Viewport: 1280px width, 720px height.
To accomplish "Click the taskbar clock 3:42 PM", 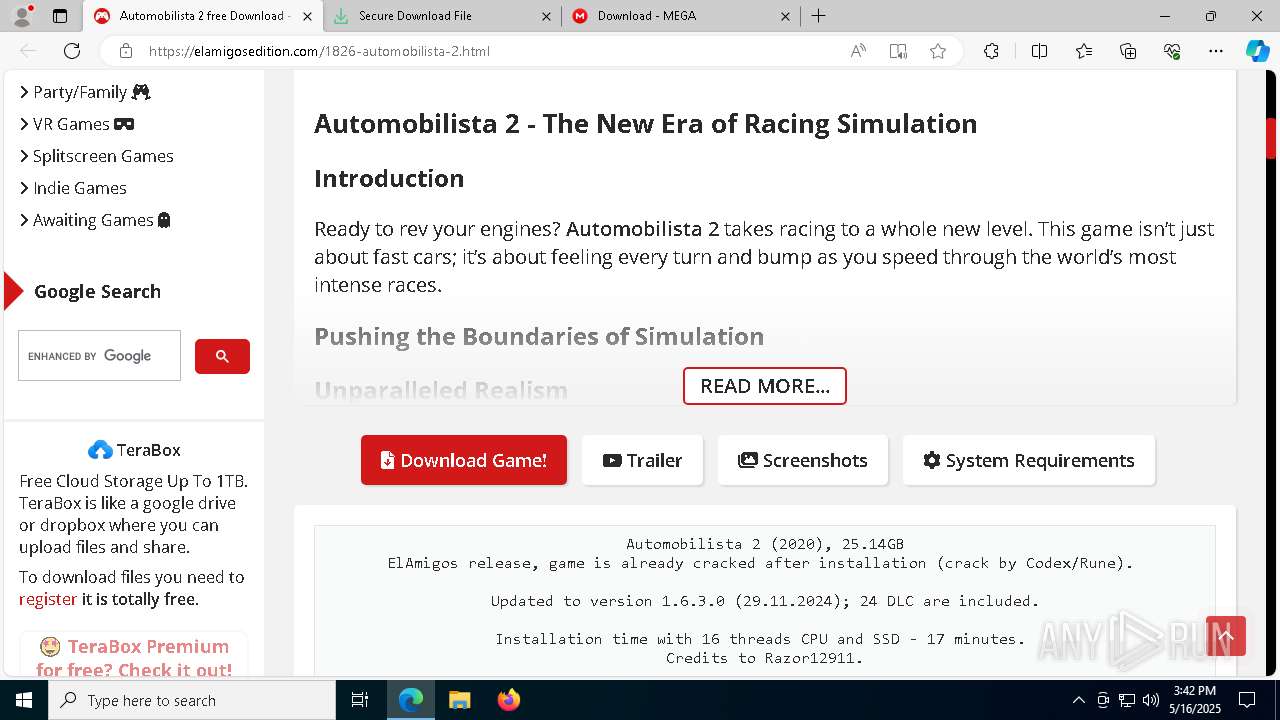I will (1195, 691).
